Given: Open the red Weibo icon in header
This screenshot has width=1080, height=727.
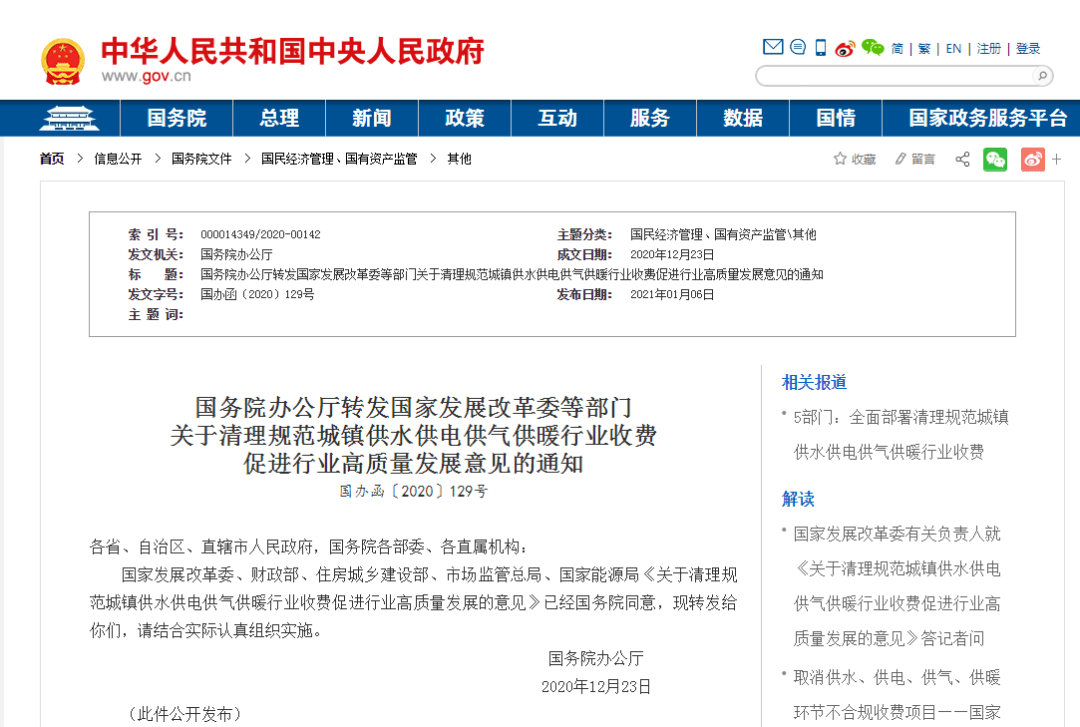Looking at the screenshot, I should [846, 47].
